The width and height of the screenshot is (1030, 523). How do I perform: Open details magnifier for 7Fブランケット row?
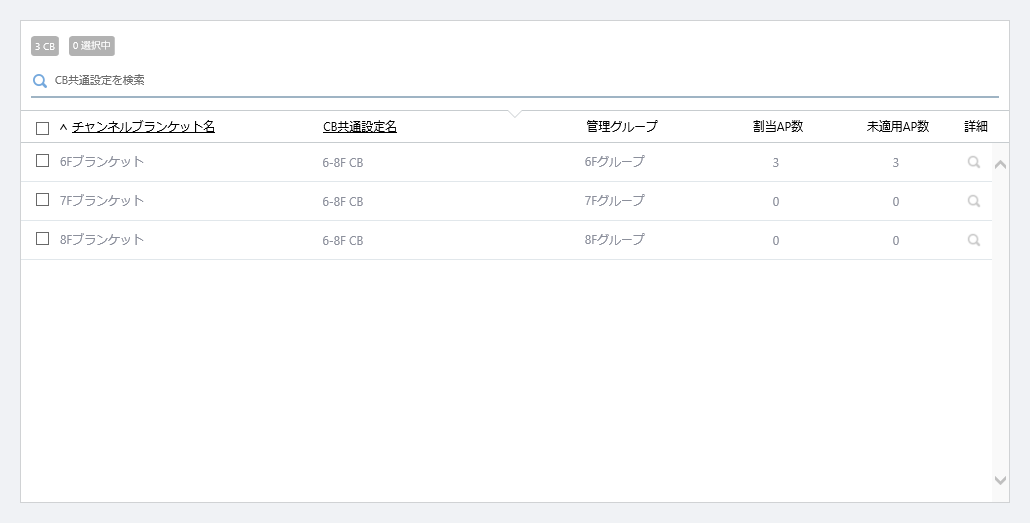pyautogui.click(x=974, y=201)
